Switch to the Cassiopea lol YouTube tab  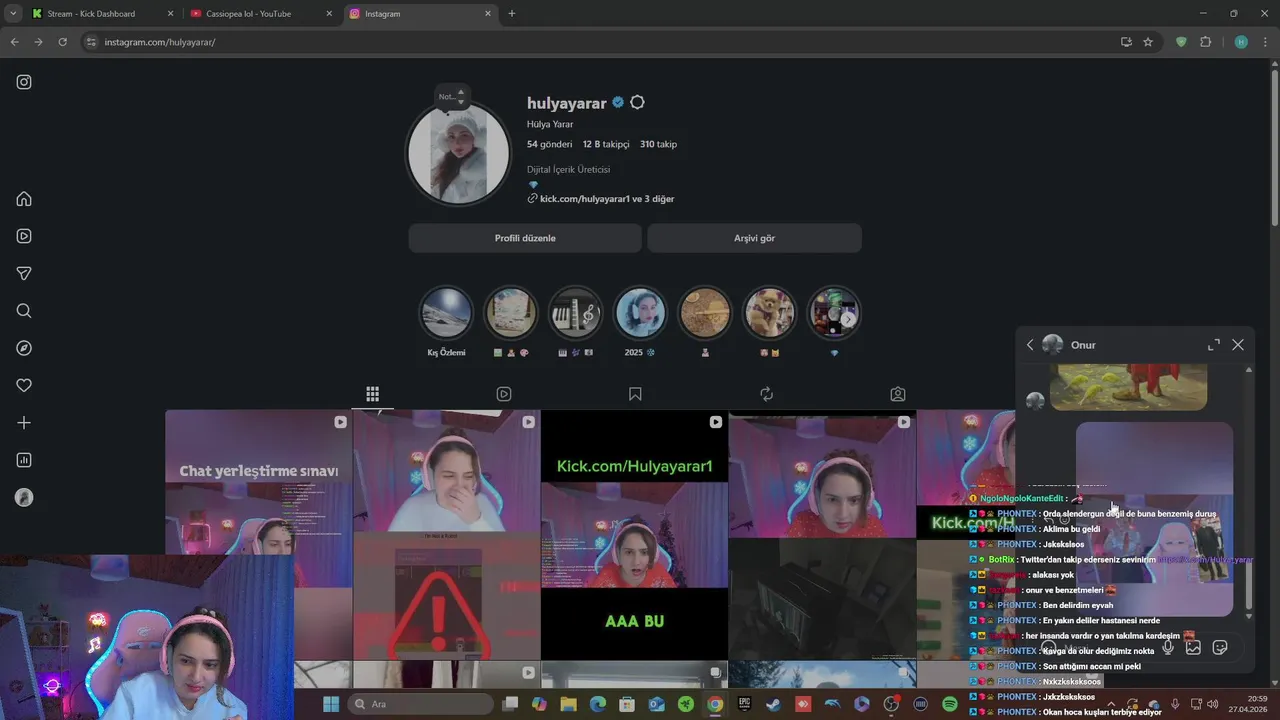tap(260, 14)
